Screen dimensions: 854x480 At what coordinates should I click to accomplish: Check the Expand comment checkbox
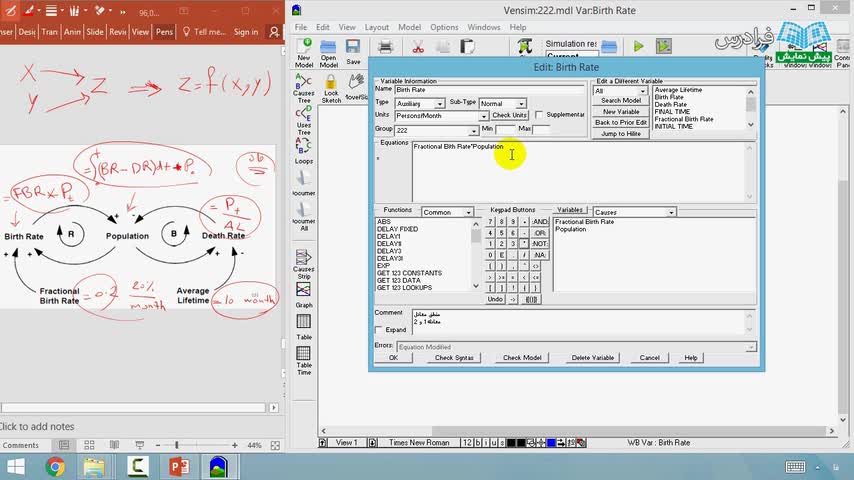pos(379,330)
